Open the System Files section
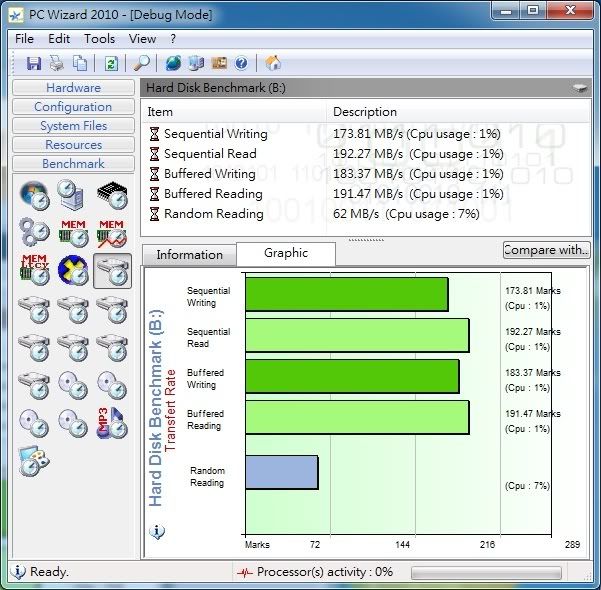 [x=73, y=126]
